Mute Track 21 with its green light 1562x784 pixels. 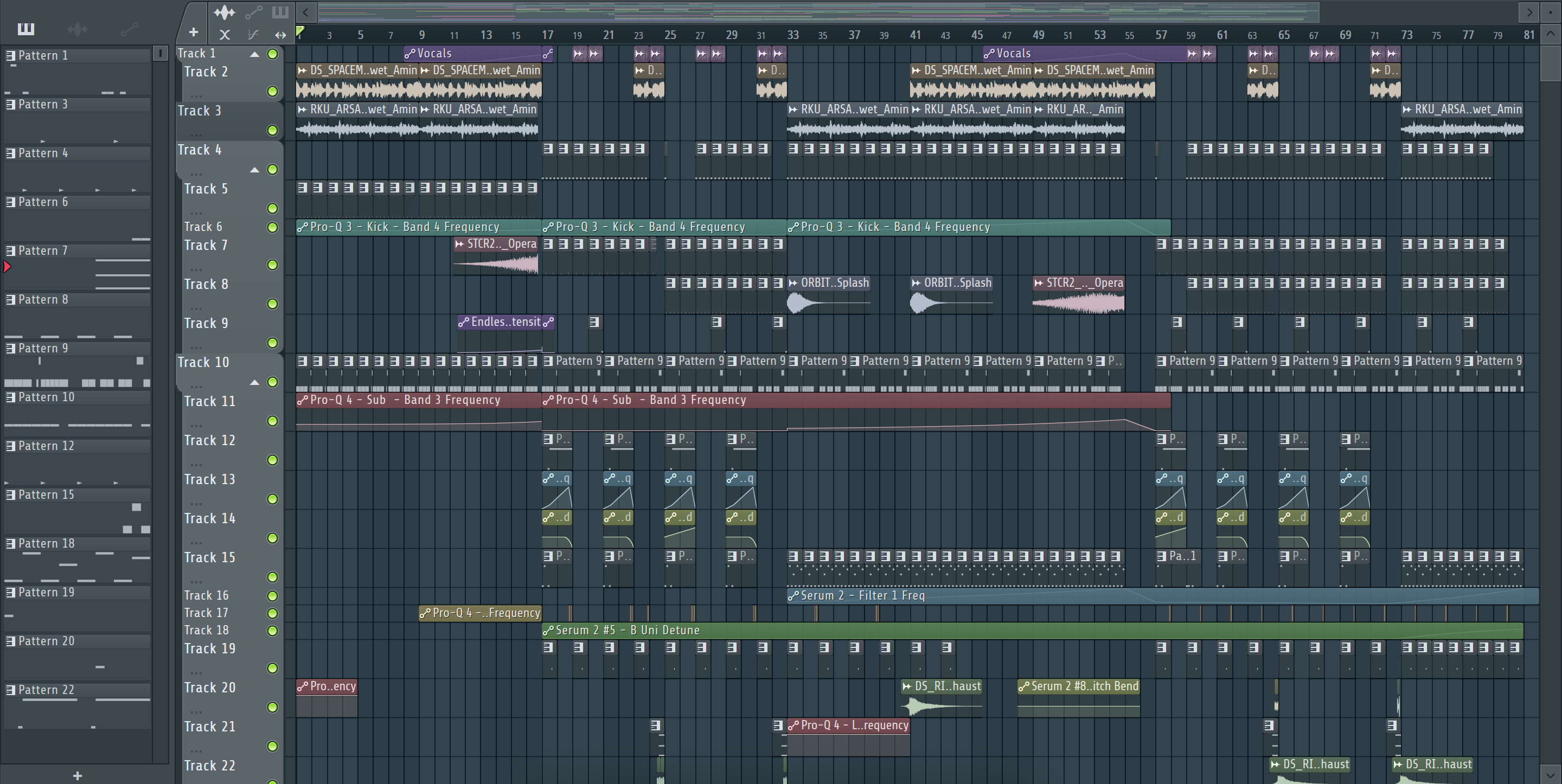[x=273, y=747]
